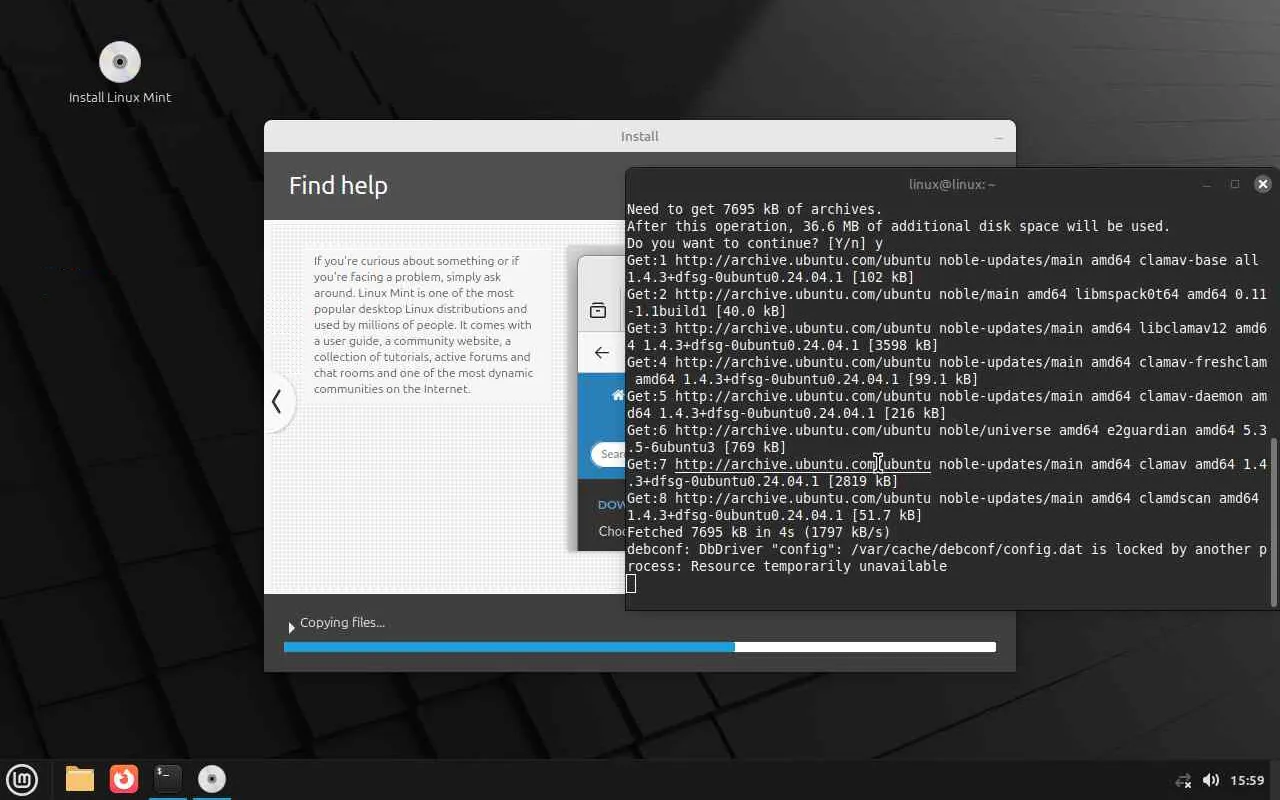Close the linux@linux terminal window

1263,184
